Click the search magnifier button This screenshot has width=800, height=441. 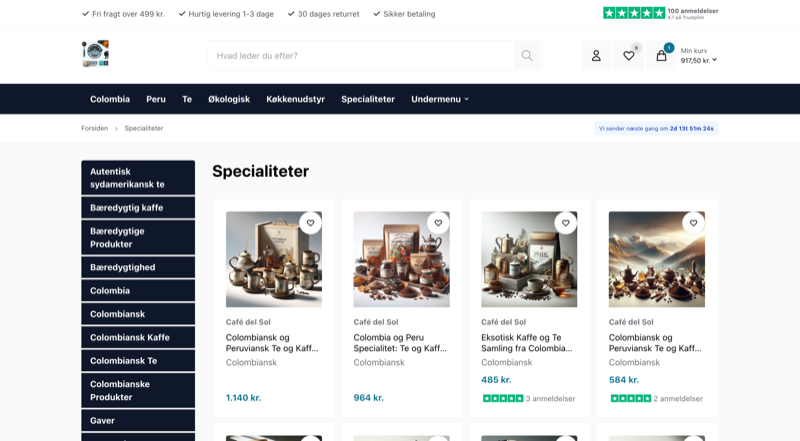pos(527,56)
